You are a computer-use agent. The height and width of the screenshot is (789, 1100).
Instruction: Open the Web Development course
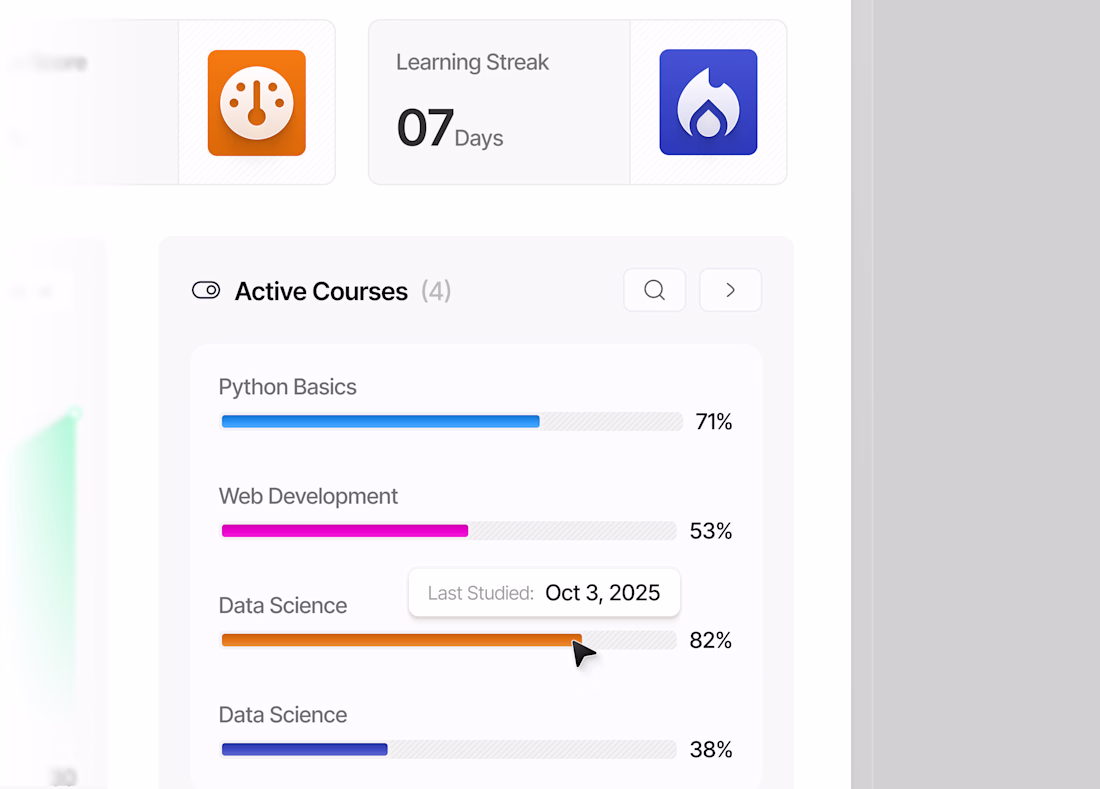(x=308, y=496)
